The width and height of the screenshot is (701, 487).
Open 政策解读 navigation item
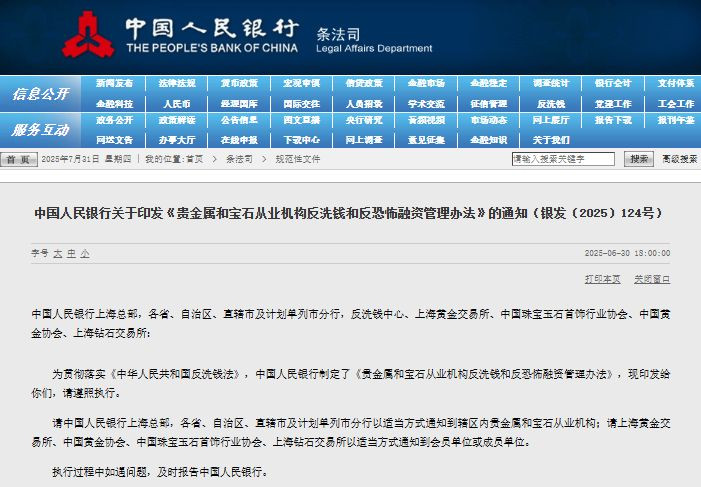(177, 120)
